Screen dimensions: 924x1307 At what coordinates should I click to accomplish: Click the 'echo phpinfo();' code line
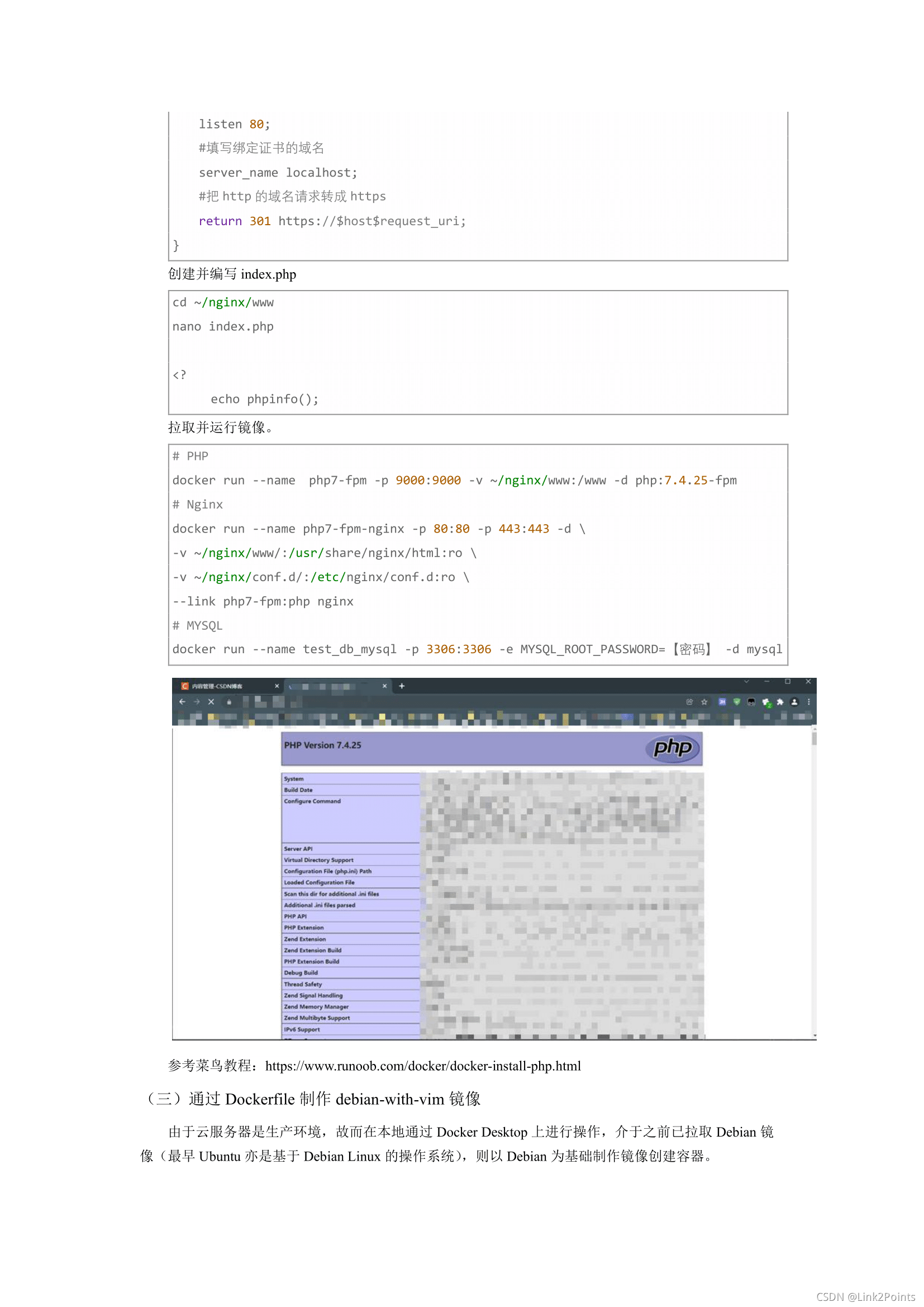(265, 399)
